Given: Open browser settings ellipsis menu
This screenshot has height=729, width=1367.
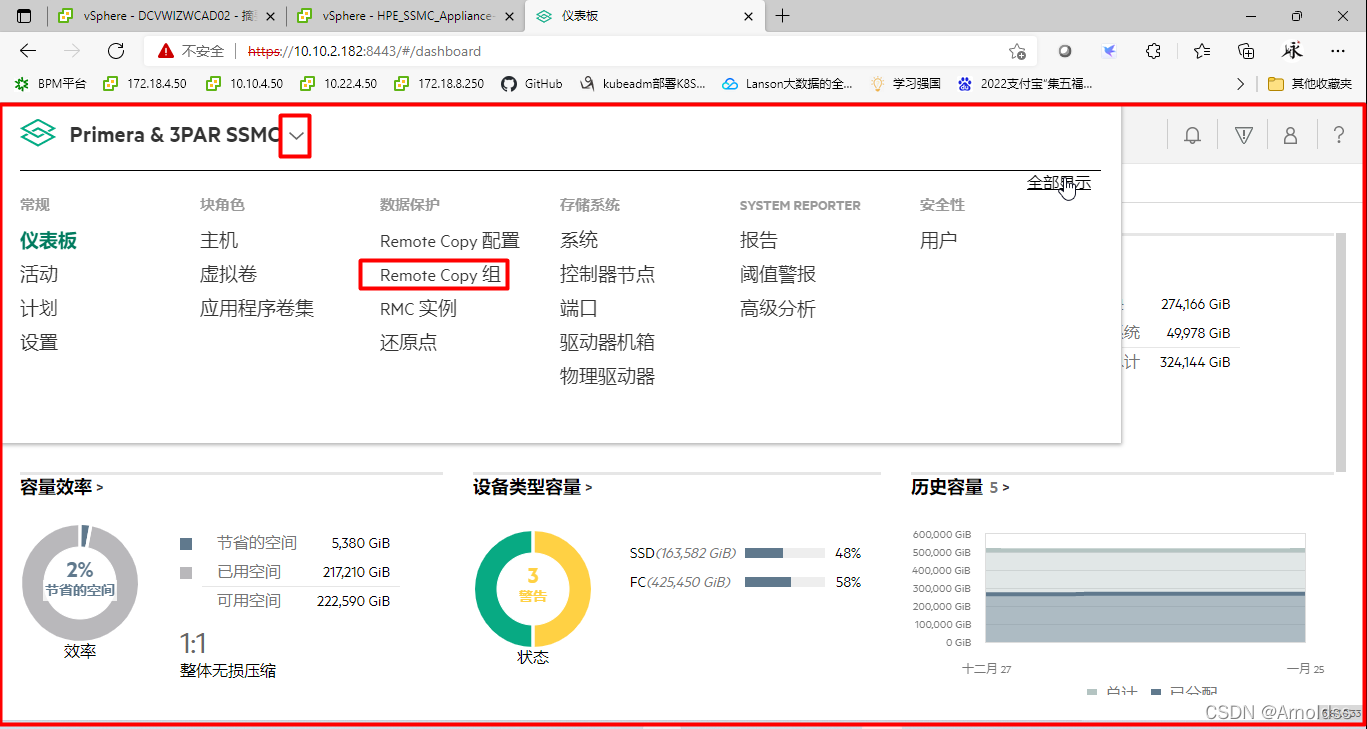Looking at the screenshot, I should coord(1338,51).
